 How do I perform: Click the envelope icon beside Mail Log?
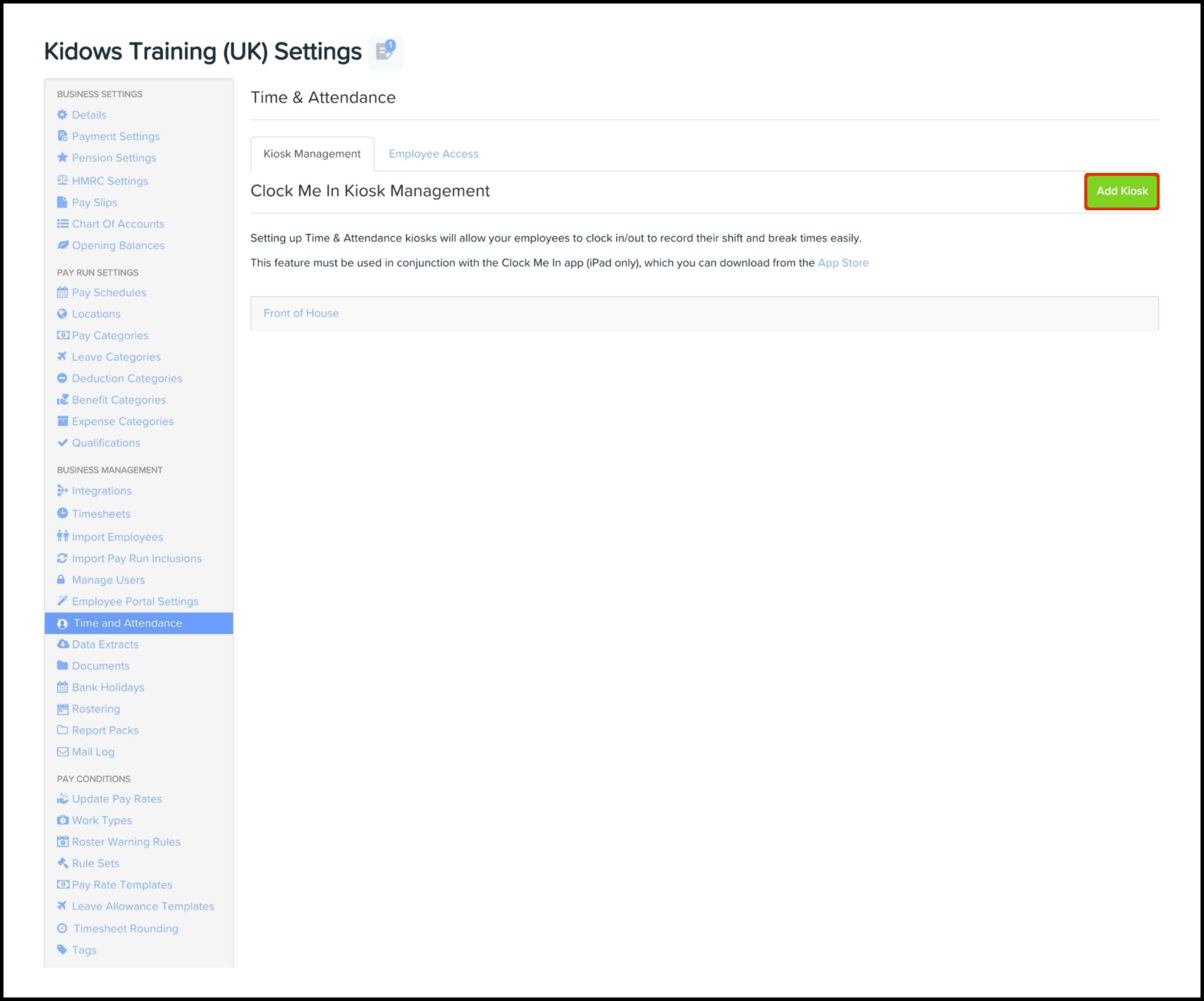(x=62, y=752)
